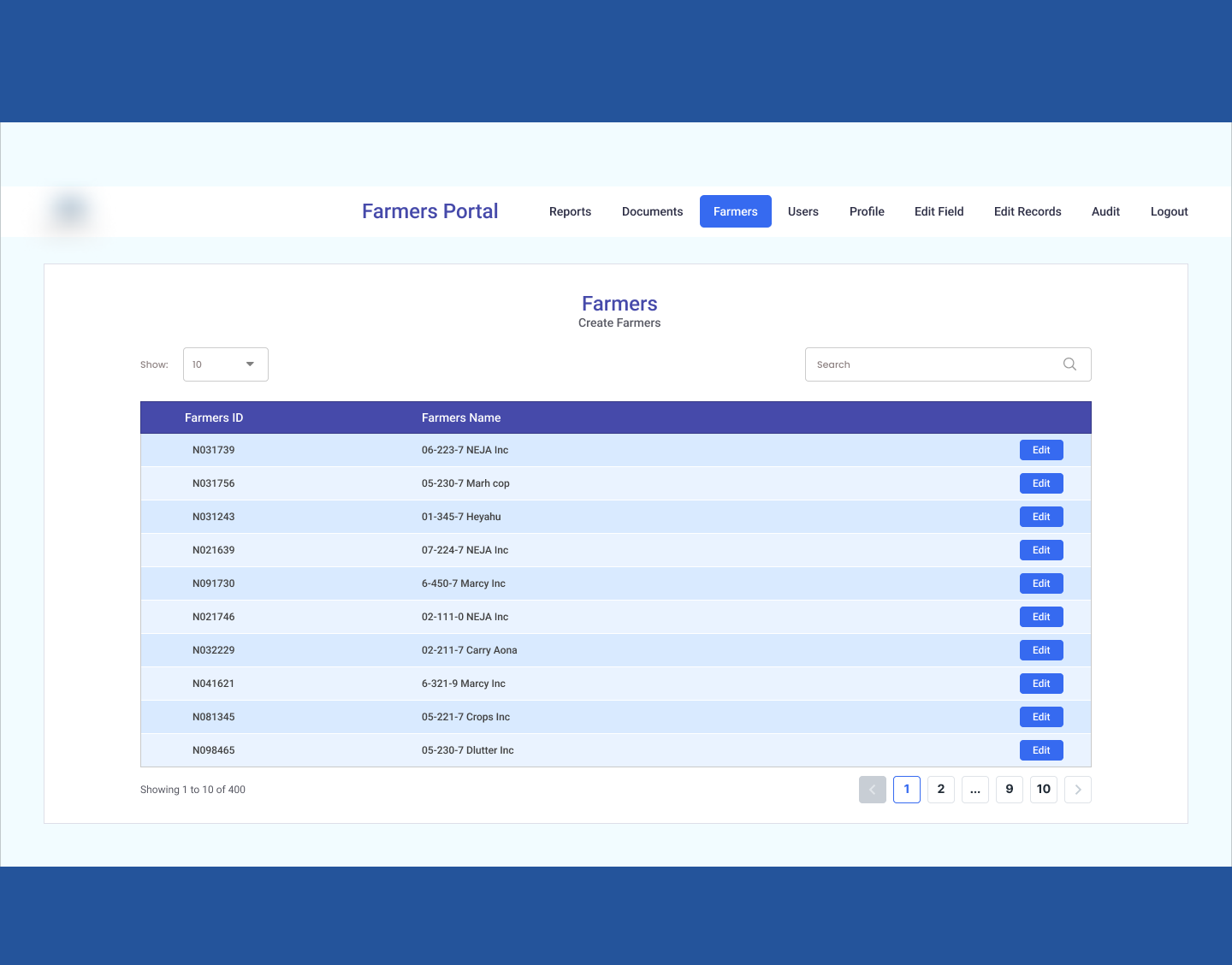Viewport: 1232px width, 965px height.
Task: Open the Profile page
Action: (867, 211)
